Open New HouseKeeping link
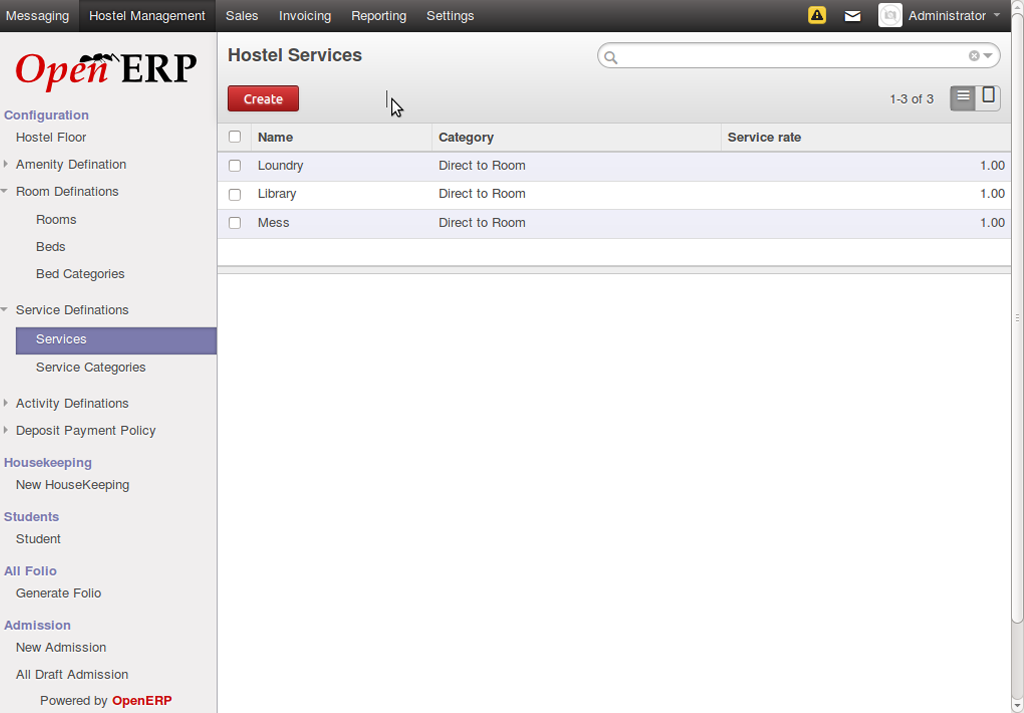This screenshot has height=713, width=1024. [72, 484]
